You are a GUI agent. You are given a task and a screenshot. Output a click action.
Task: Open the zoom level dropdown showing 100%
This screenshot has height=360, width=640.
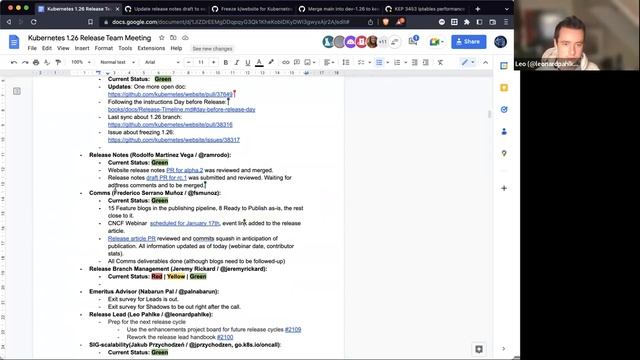(x=80, y=62)
